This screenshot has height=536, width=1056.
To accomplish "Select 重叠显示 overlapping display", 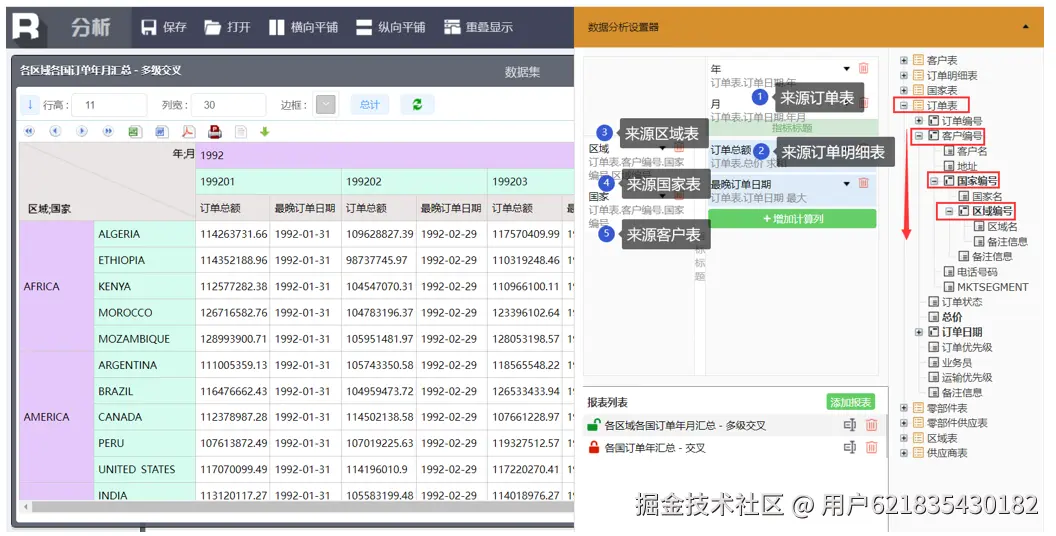I will (478, 27).
